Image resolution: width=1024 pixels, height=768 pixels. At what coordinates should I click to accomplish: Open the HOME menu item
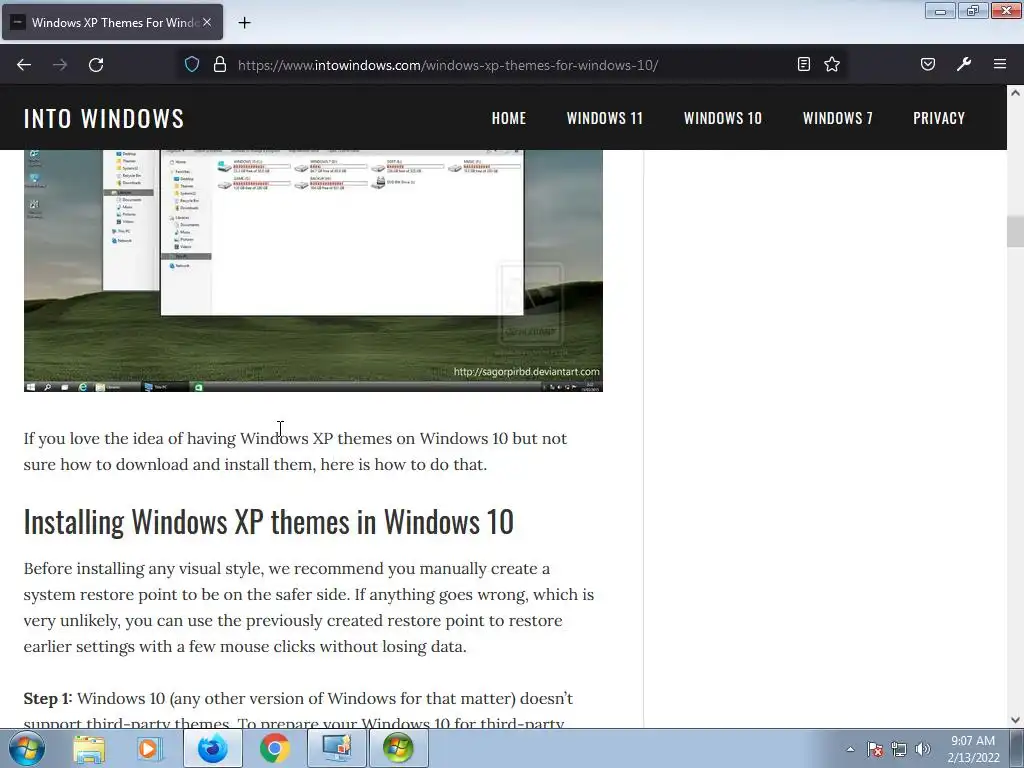coord(509,118)
